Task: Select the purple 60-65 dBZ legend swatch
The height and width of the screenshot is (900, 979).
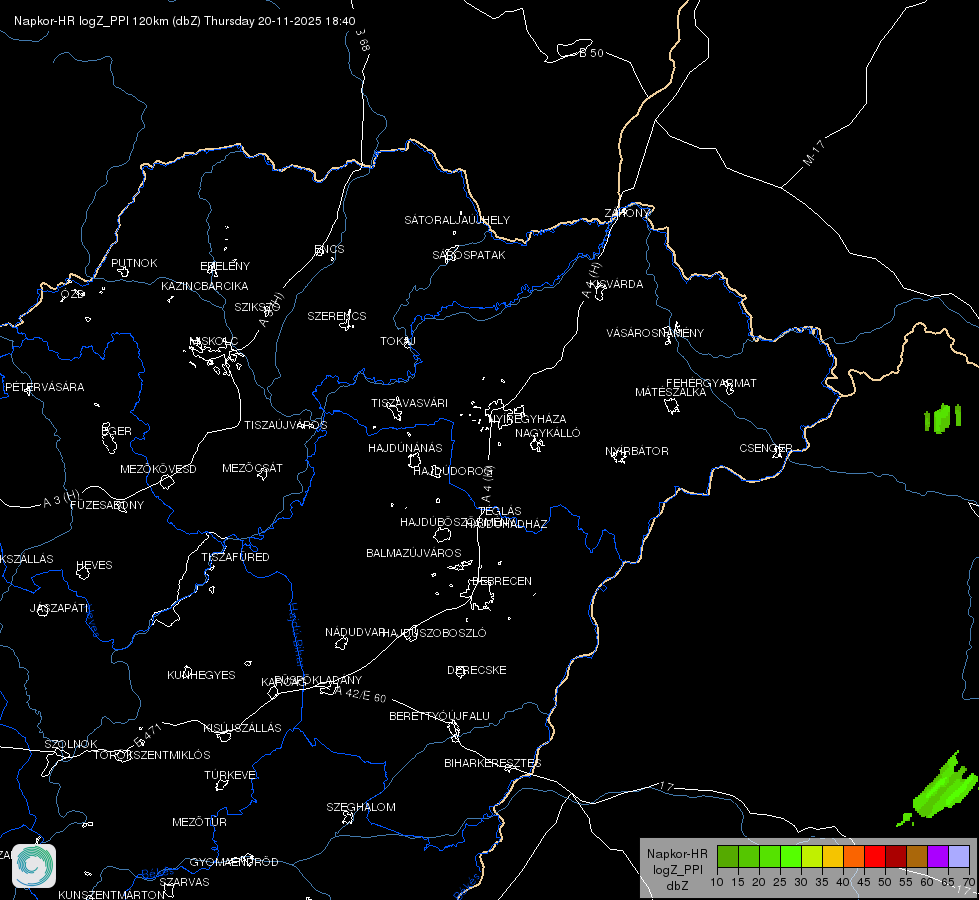Action: point(938,857)
